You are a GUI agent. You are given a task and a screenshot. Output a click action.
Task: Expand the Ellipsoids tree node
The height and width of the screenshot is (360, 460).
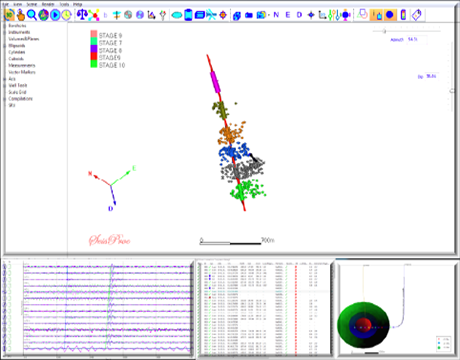coord(4,46)
